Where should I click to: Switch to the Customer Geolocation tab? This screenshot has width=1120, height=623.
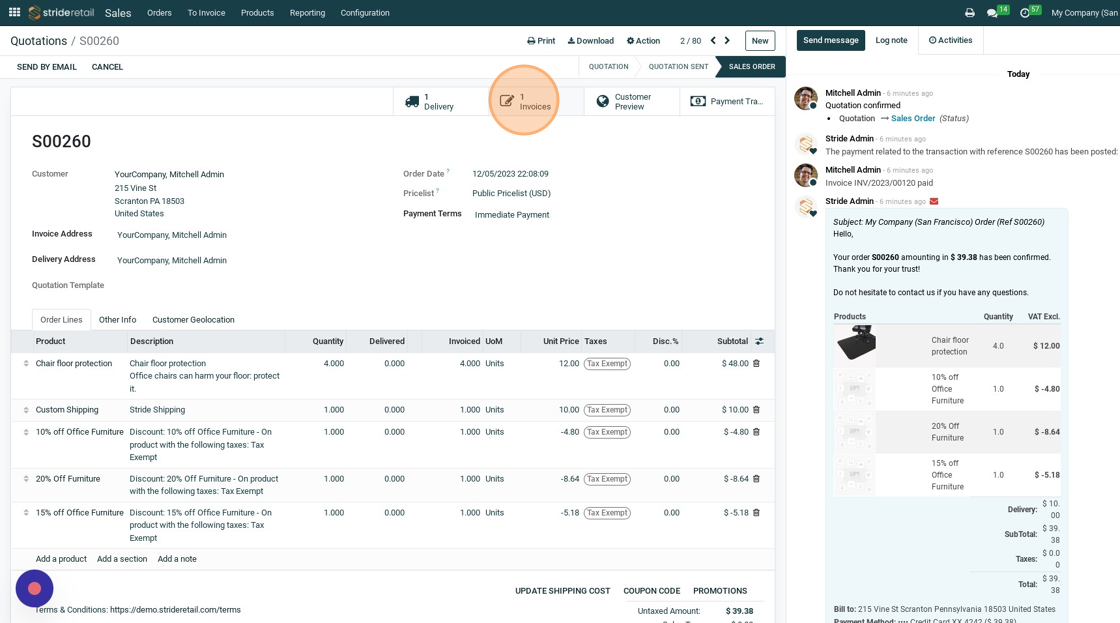coord(193,320)
